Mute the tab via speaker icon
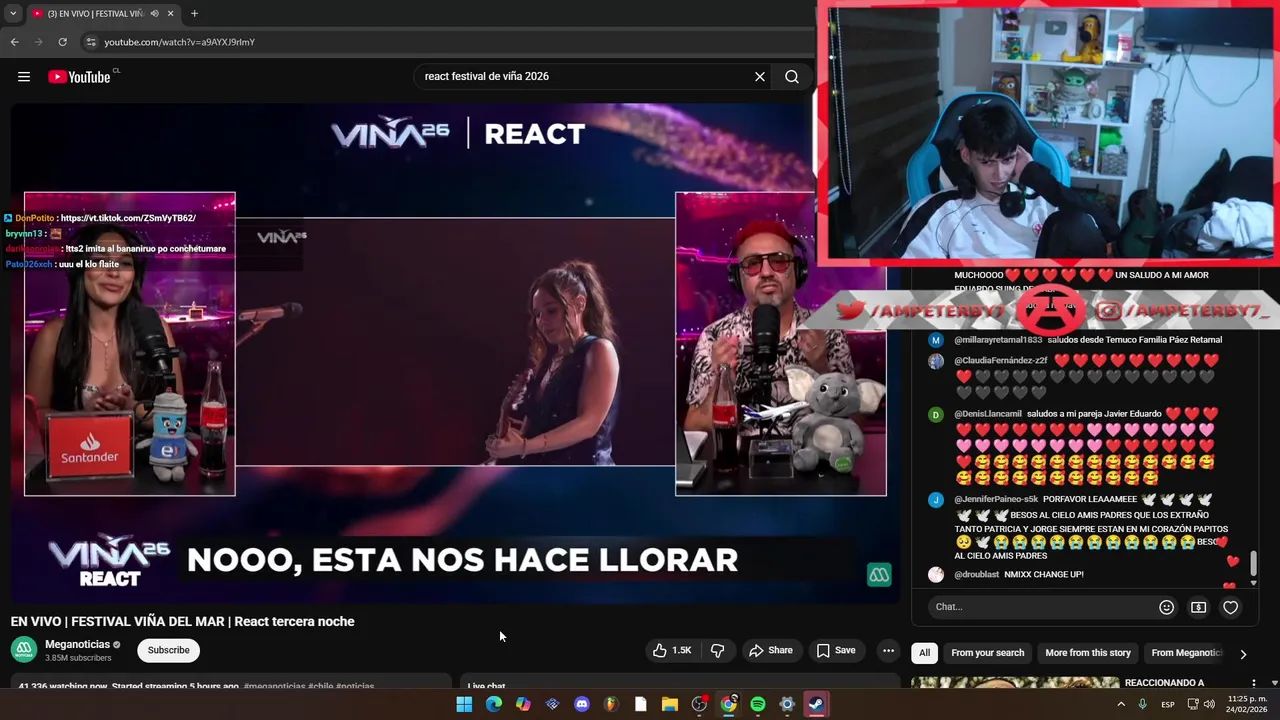The height and width of the screenshot is (720, 1280). [154, 14]
